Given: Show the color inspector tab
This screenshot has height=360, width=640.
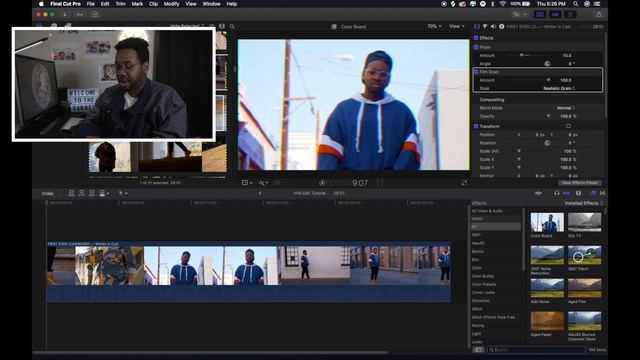Looking at the screenshot, I should (485, 27).
